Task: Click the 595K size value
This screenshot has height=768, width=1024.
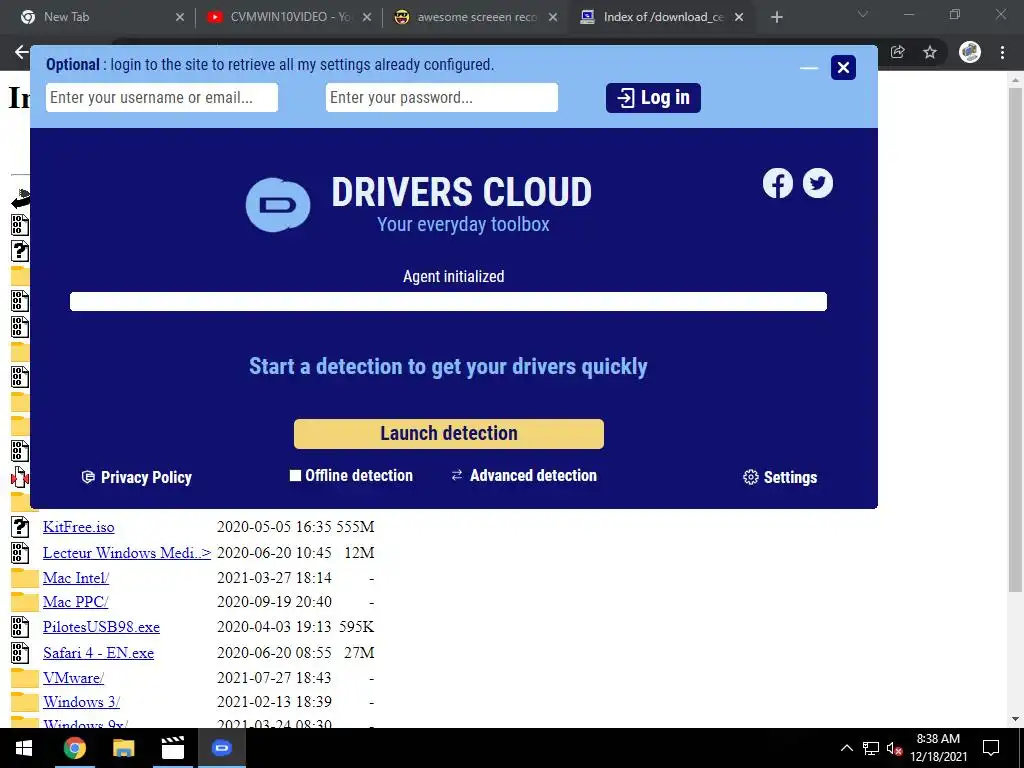Action: (357, 627)
